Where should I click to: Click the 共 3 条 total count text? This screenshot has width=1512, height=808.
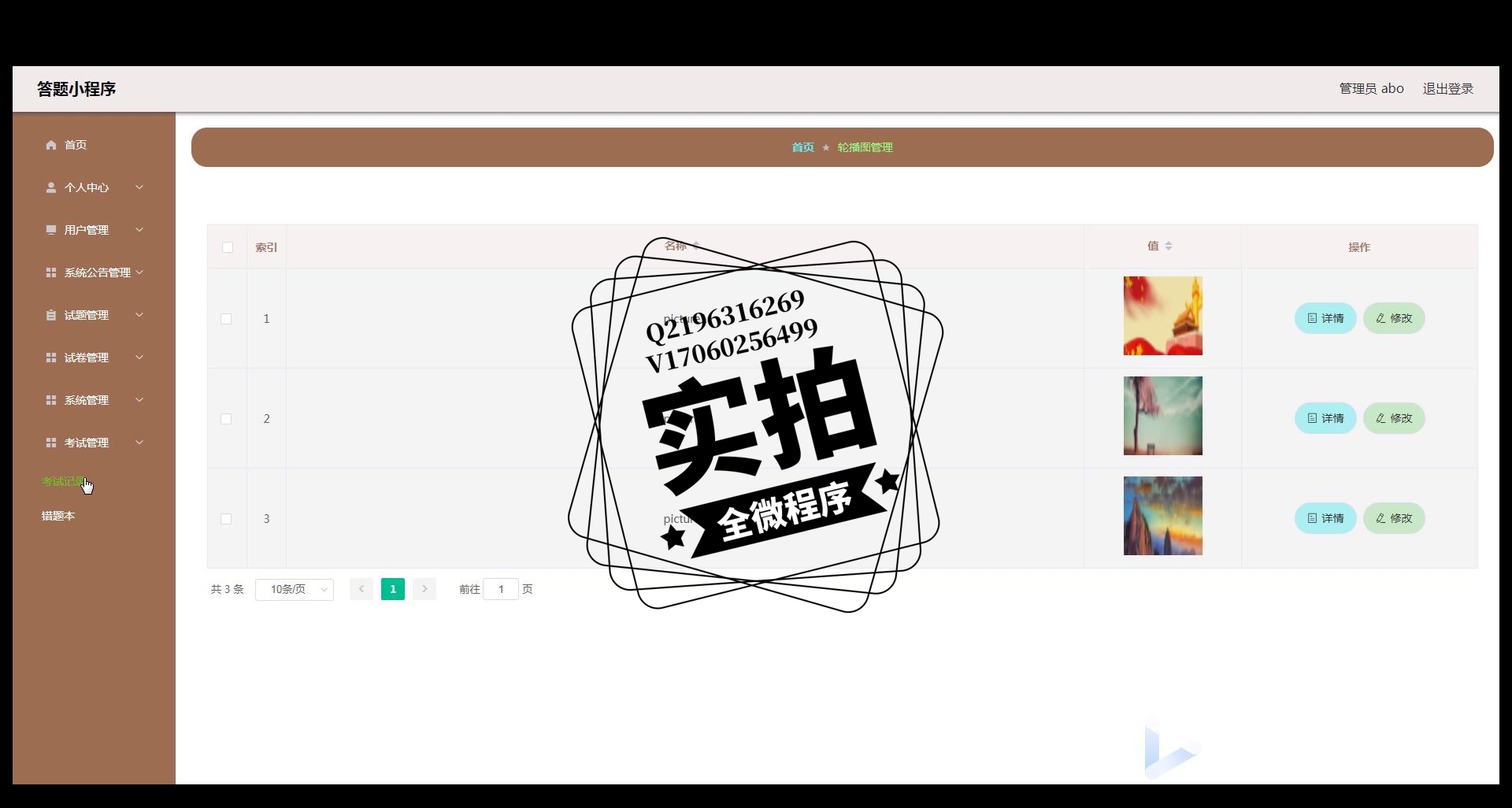[x=228, y=589]
